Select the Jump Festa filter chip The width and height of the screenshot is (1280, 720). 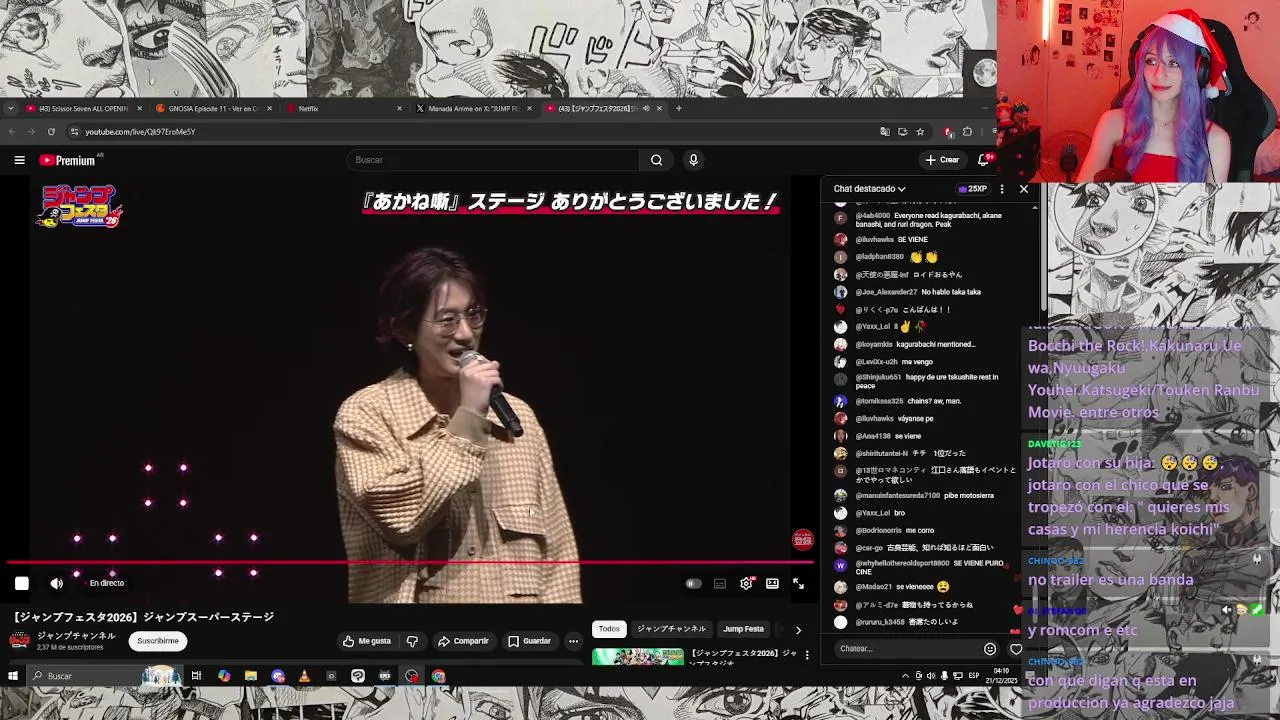tap(744, 629)
